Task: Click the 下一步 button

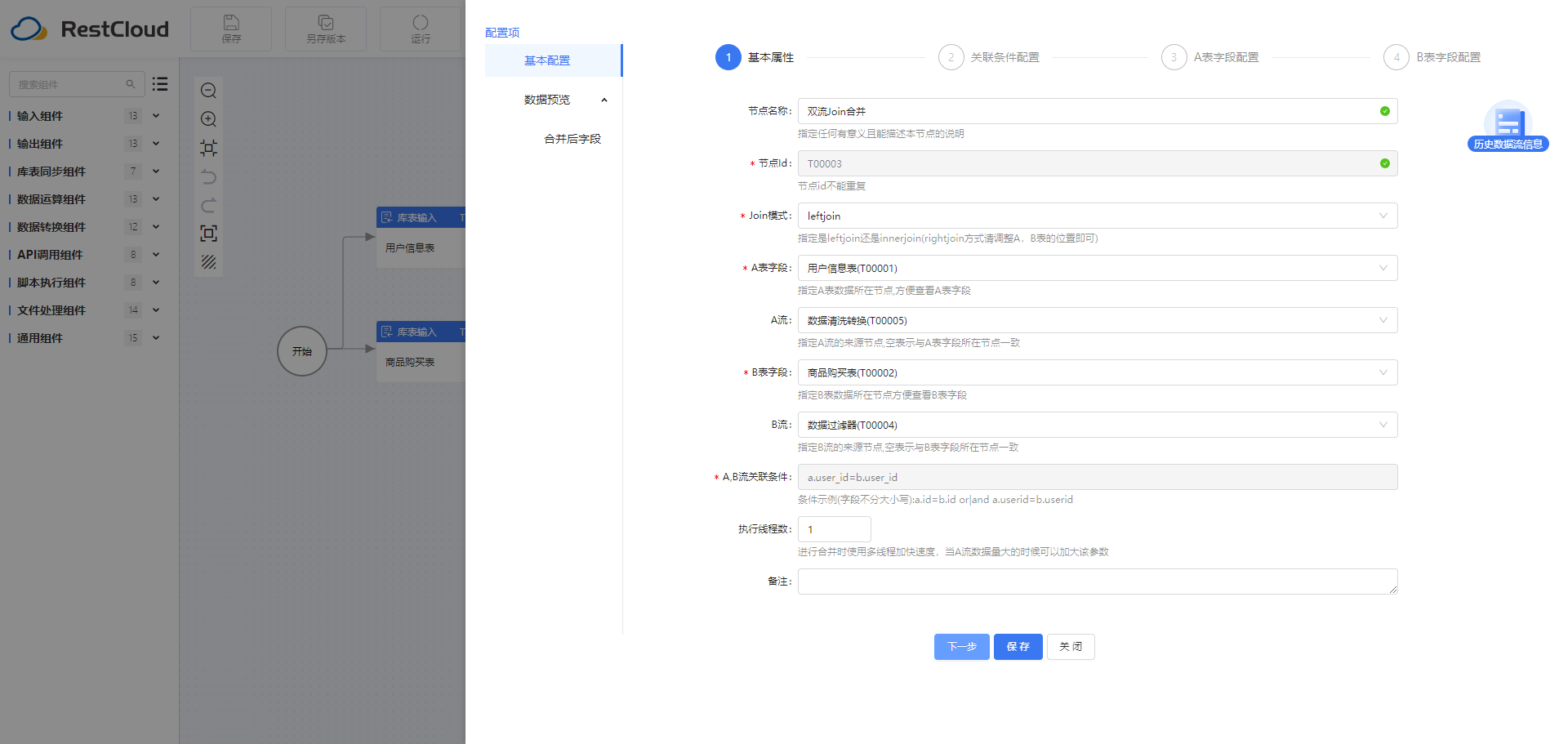Action: pos(962,647)
